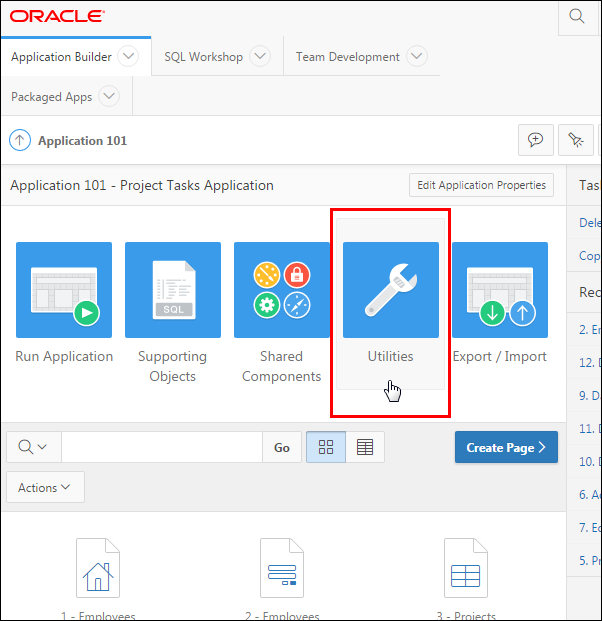Image resolution: width=602 pixels, height=621 pixels.
Task: Expand the Application Builder dropdown arrow
Action: pos(128,56)
